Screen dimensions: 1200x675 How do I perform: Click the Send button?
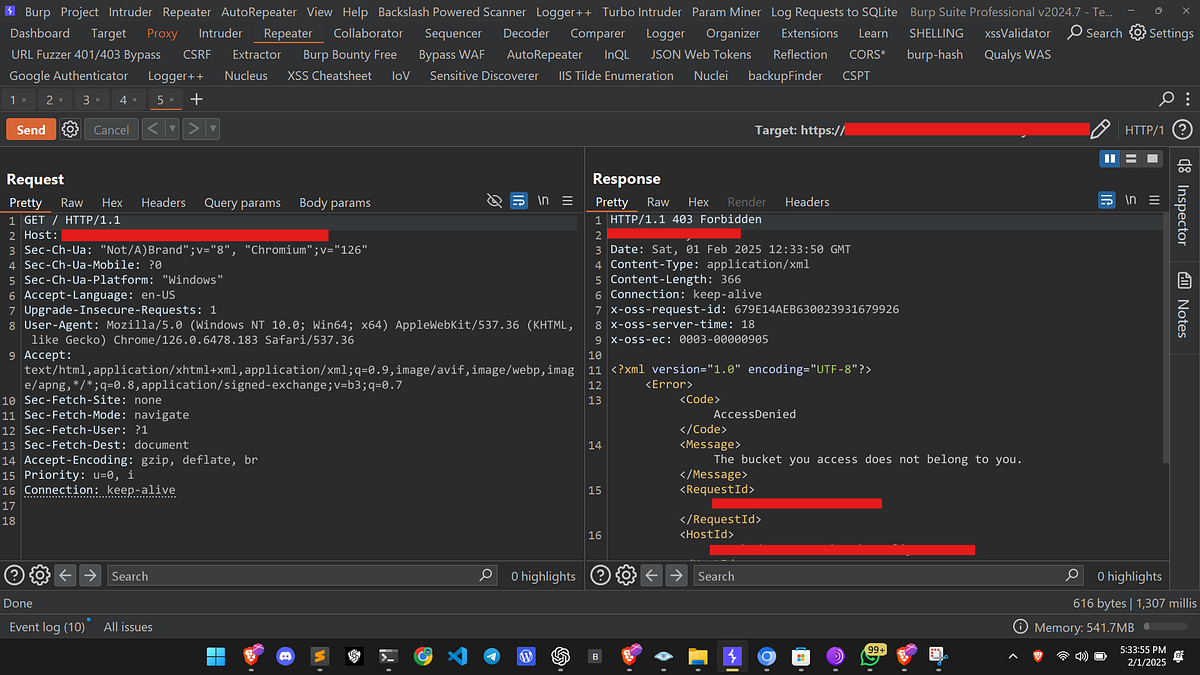coord(31,129)
